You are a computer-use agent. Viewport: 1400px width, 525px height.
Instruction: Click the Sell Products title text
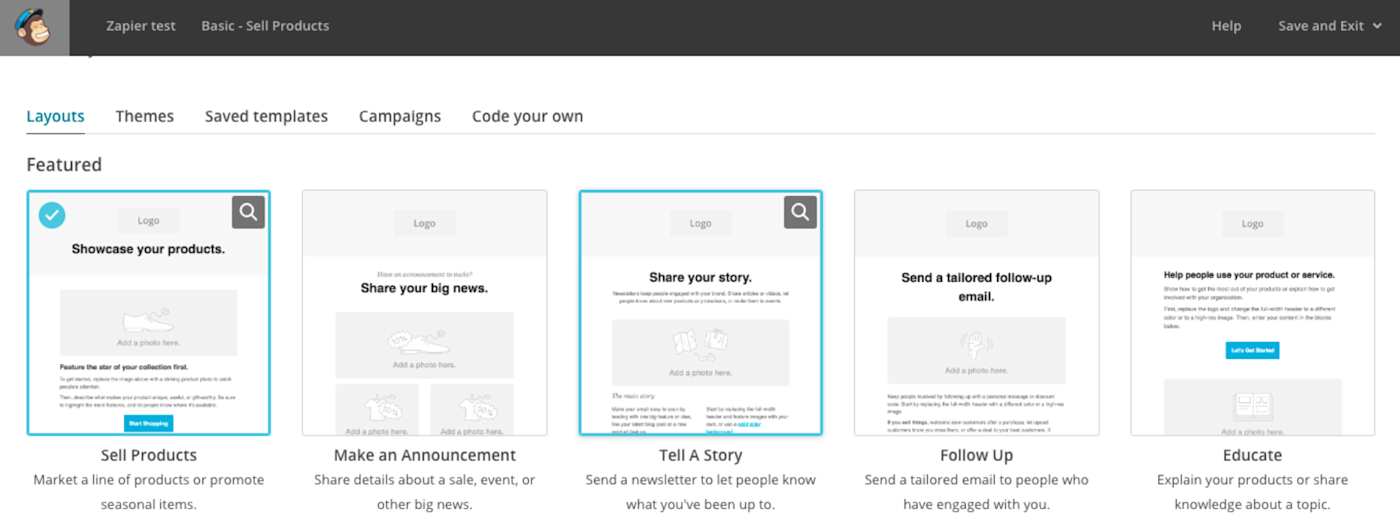point(149,455)
